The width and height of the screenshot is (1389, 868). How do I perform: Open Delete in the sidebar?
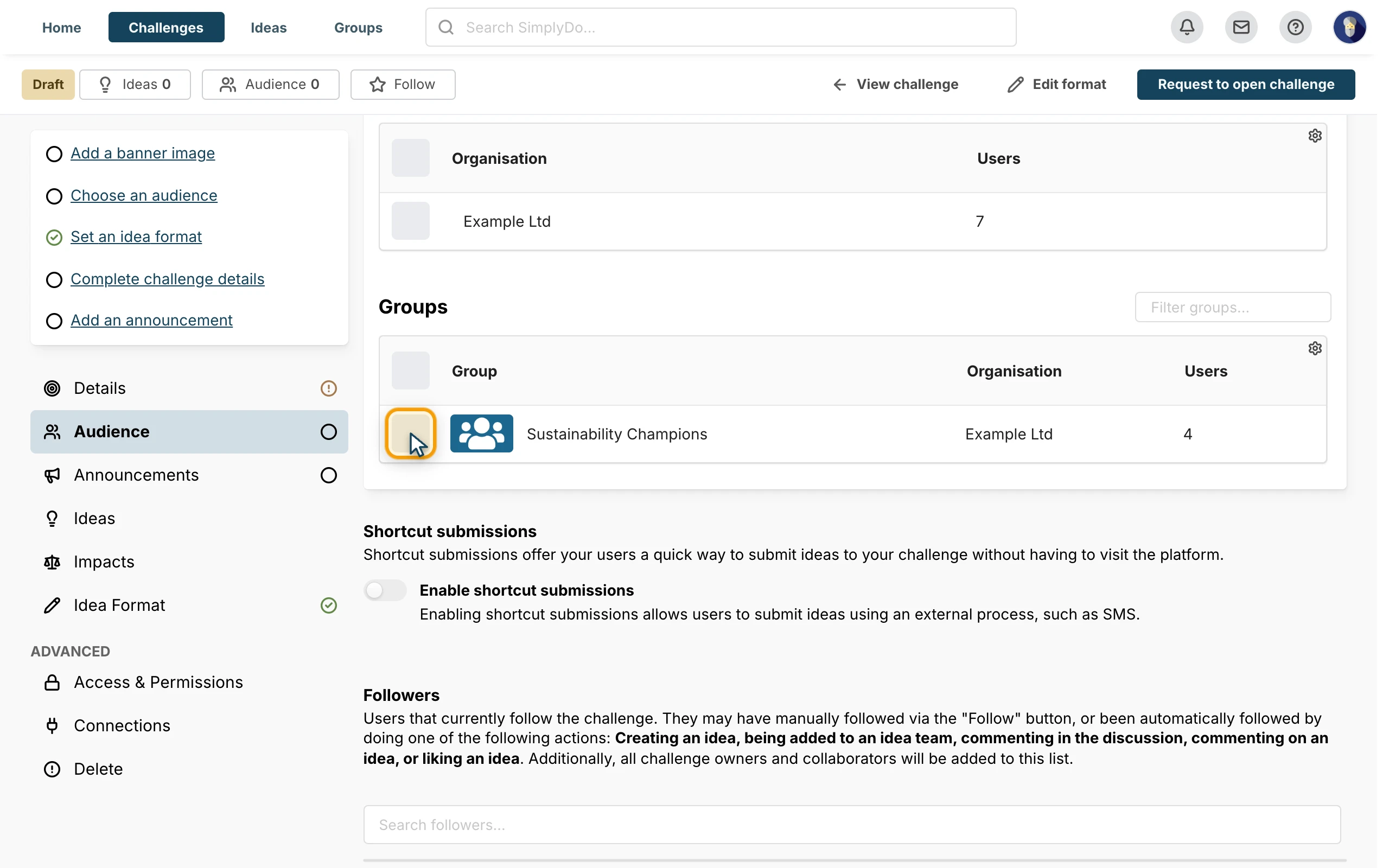click(189, 769)
